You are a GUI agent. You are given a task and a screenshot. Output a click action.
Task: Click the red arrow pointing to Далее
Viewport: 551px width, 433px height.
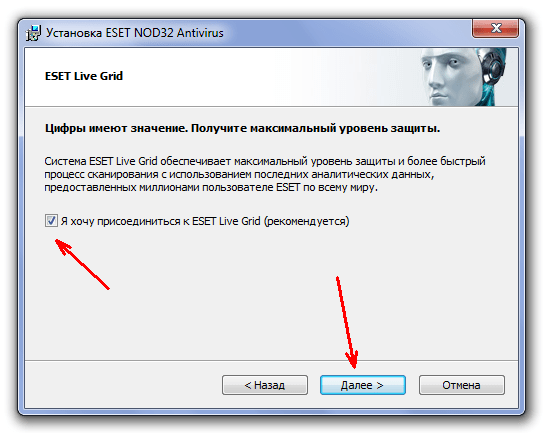point(347,322)
